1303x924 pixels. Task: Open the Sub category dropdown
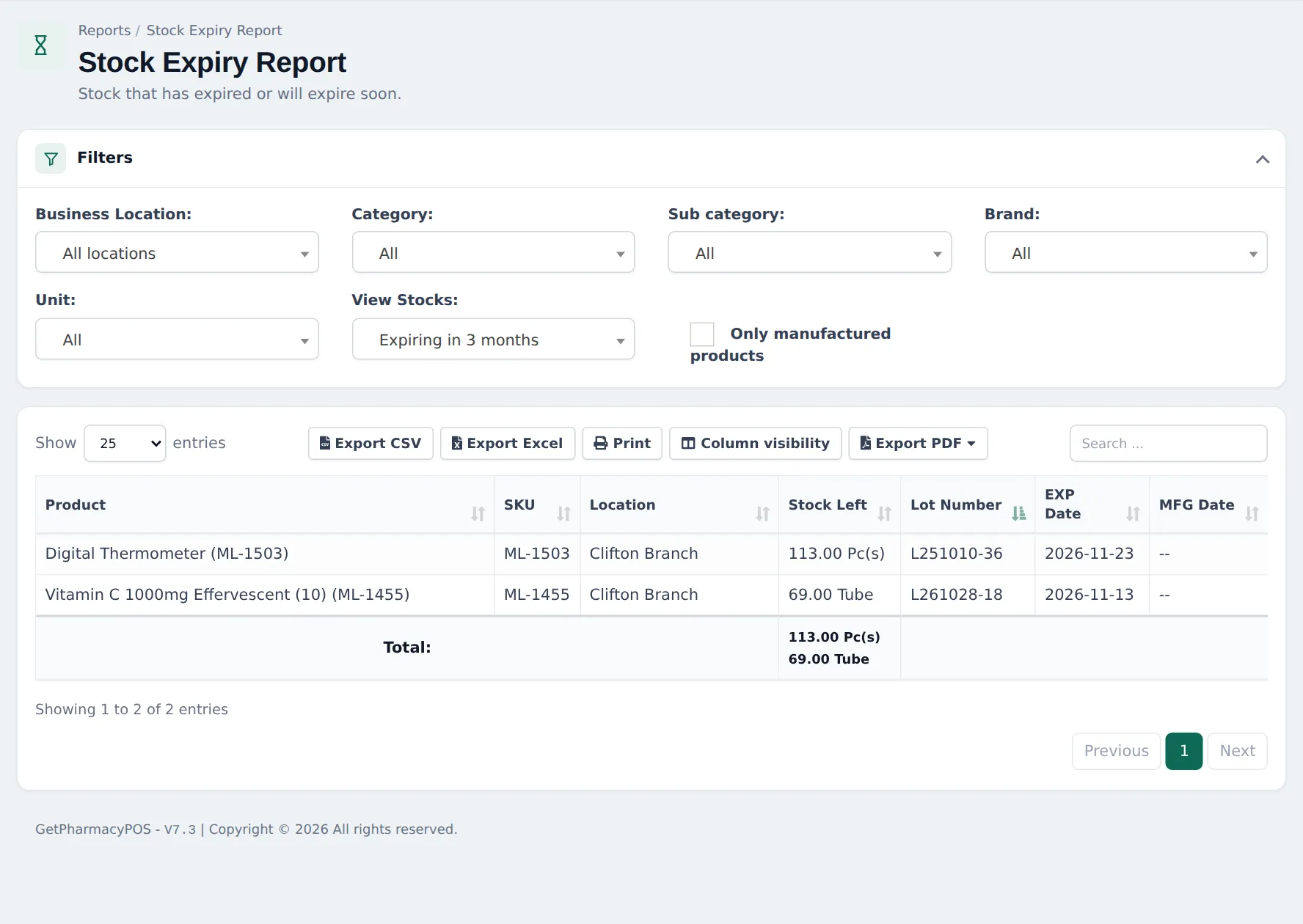click(809, 252)
